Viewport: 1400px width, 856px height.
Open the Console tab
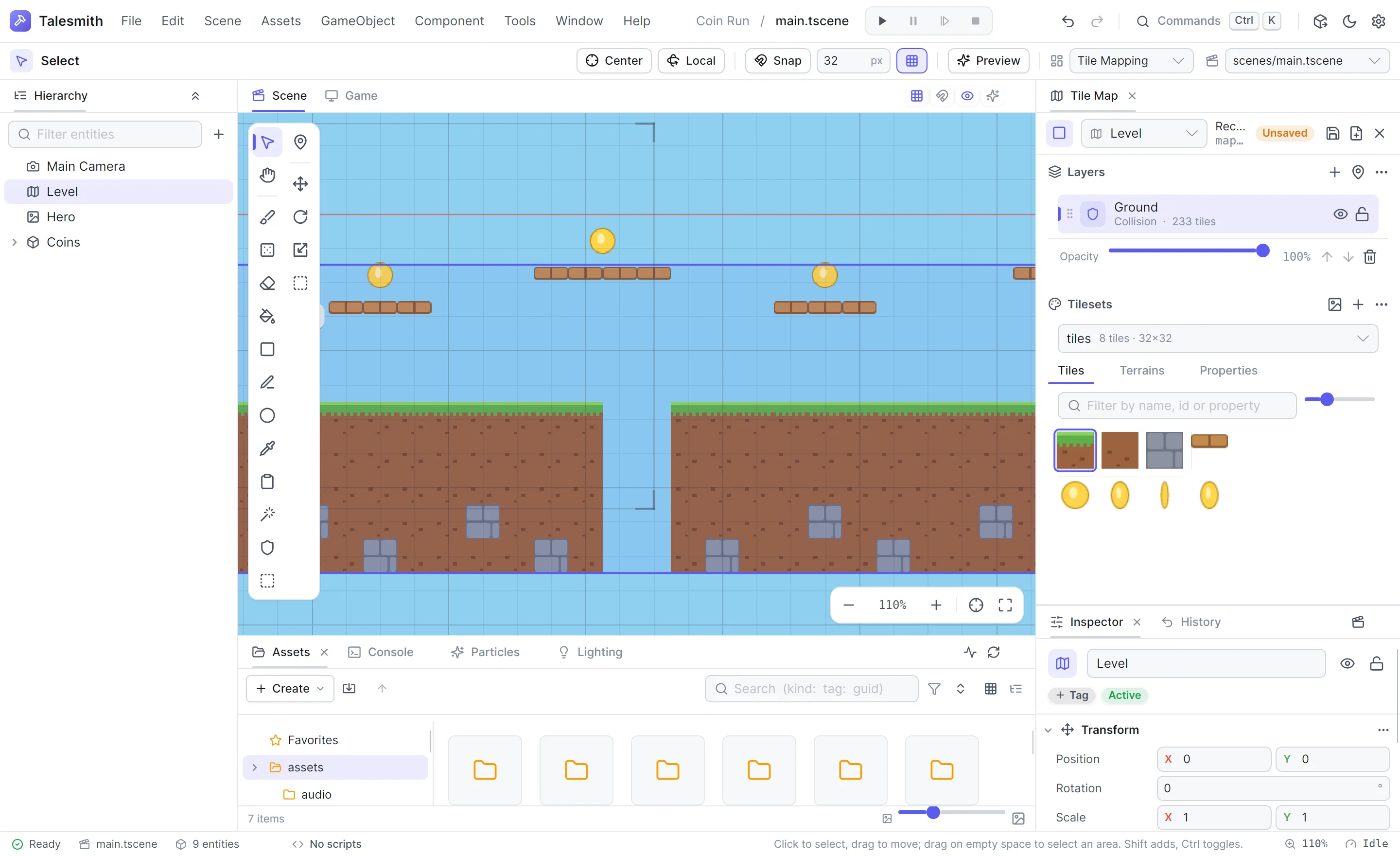(380, 653)
